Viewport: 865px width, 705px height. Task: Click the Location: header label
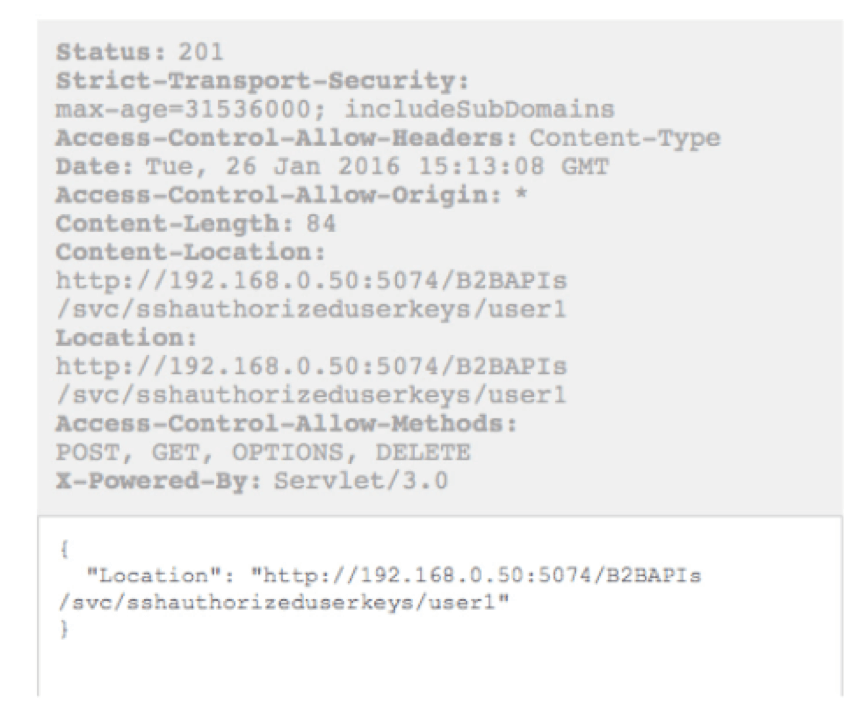tap(126, 338)
